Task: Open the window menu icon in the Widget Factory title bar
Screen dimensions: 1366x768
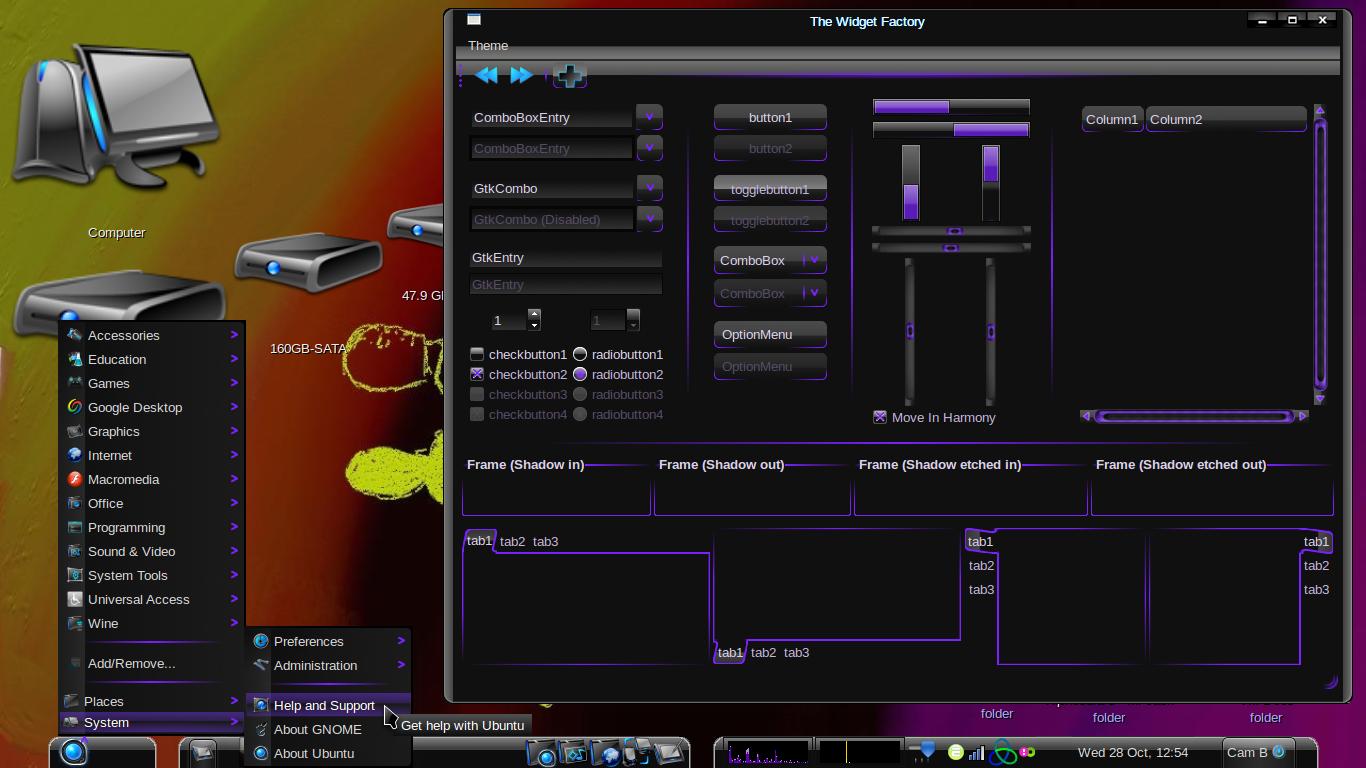Action: [474, 19]
